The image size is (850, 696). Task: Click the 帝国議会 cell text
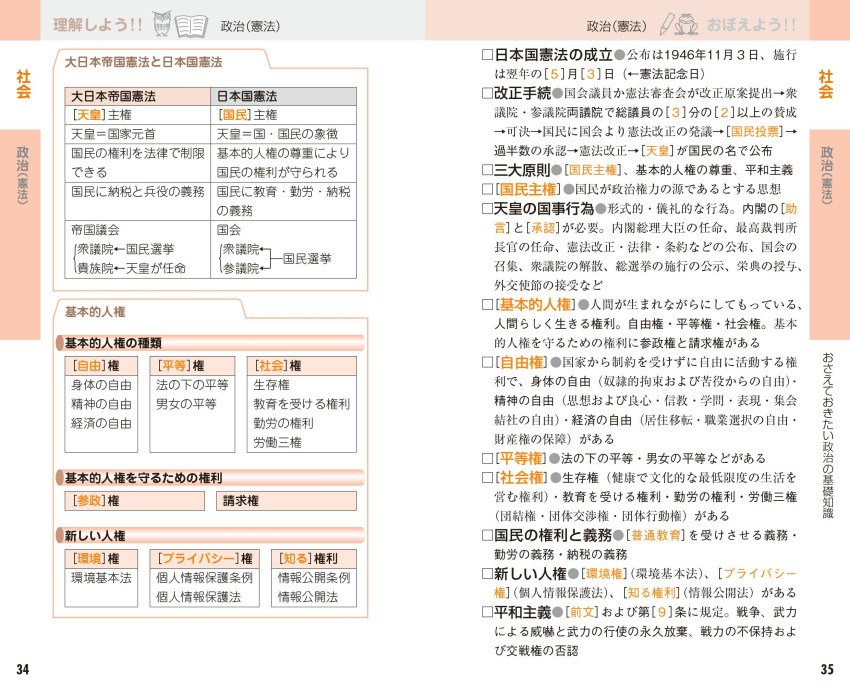pyautogui.click(x=95, y=230)
